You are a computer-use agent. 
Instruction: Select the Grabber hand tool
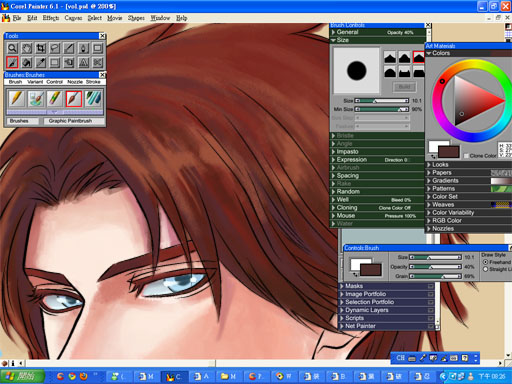(x=27, y=48)
